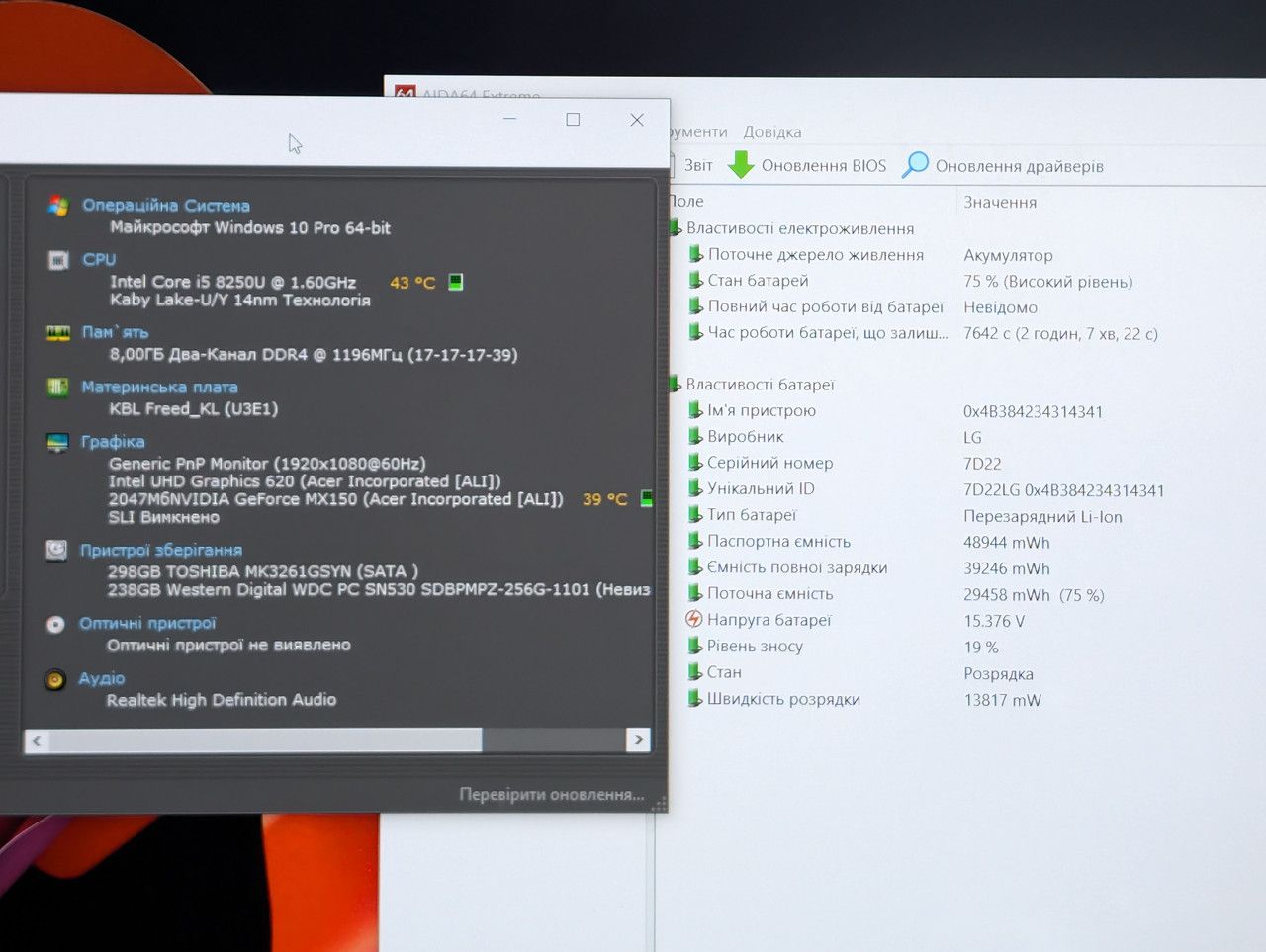Click the green down-arrow BIOS update icon
The image size is (1266, 952).
pos(741,165)
